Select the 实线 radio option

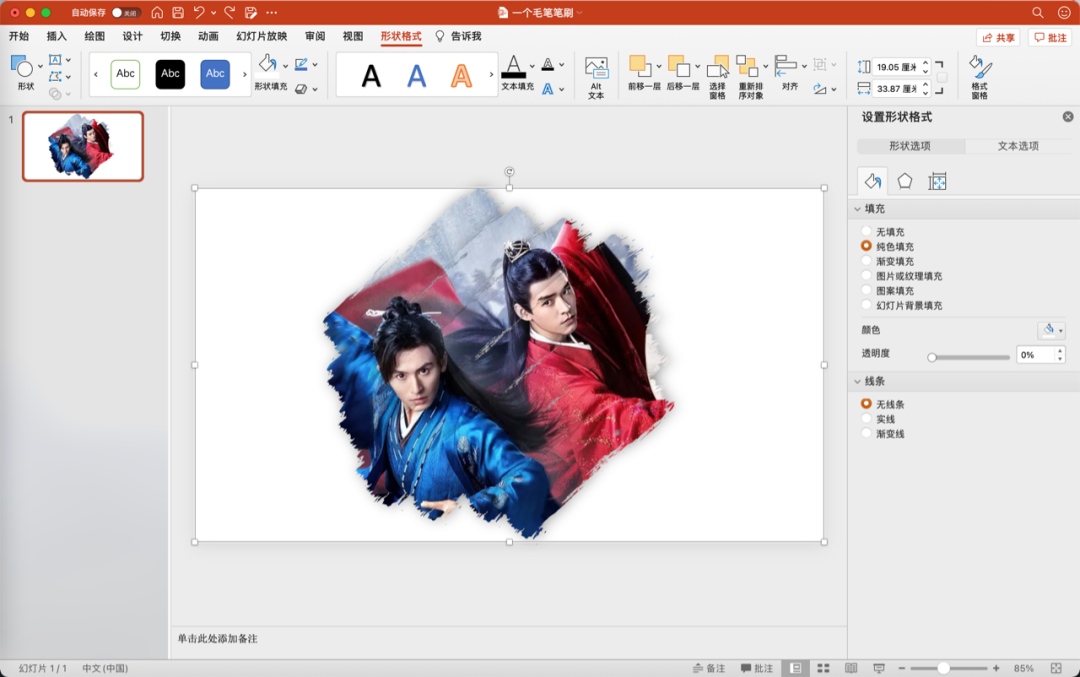pyautogui.click(x=866, y=419)
